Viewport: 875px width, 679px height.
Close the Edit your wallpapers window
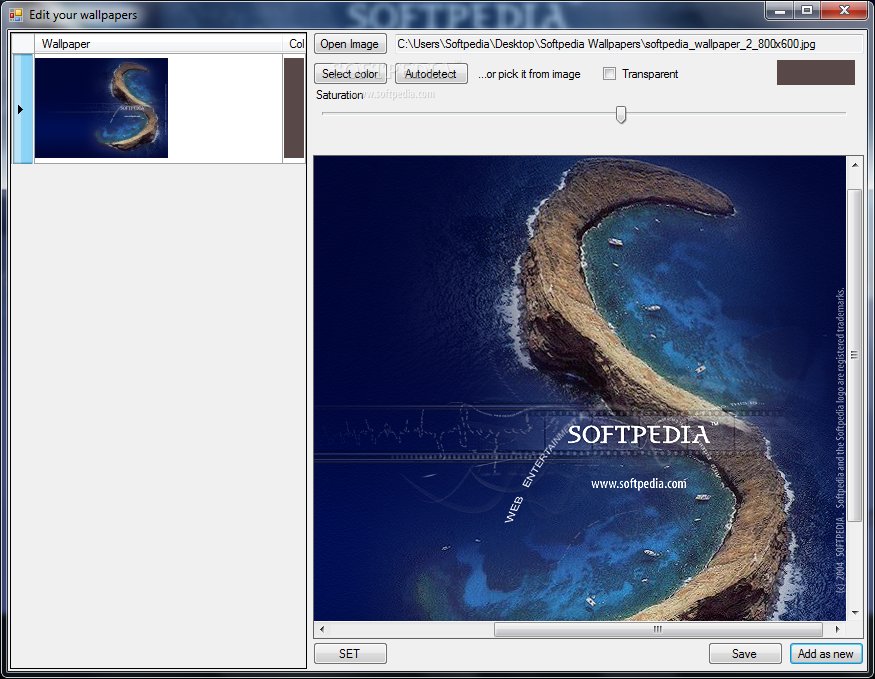pos(844,11)
